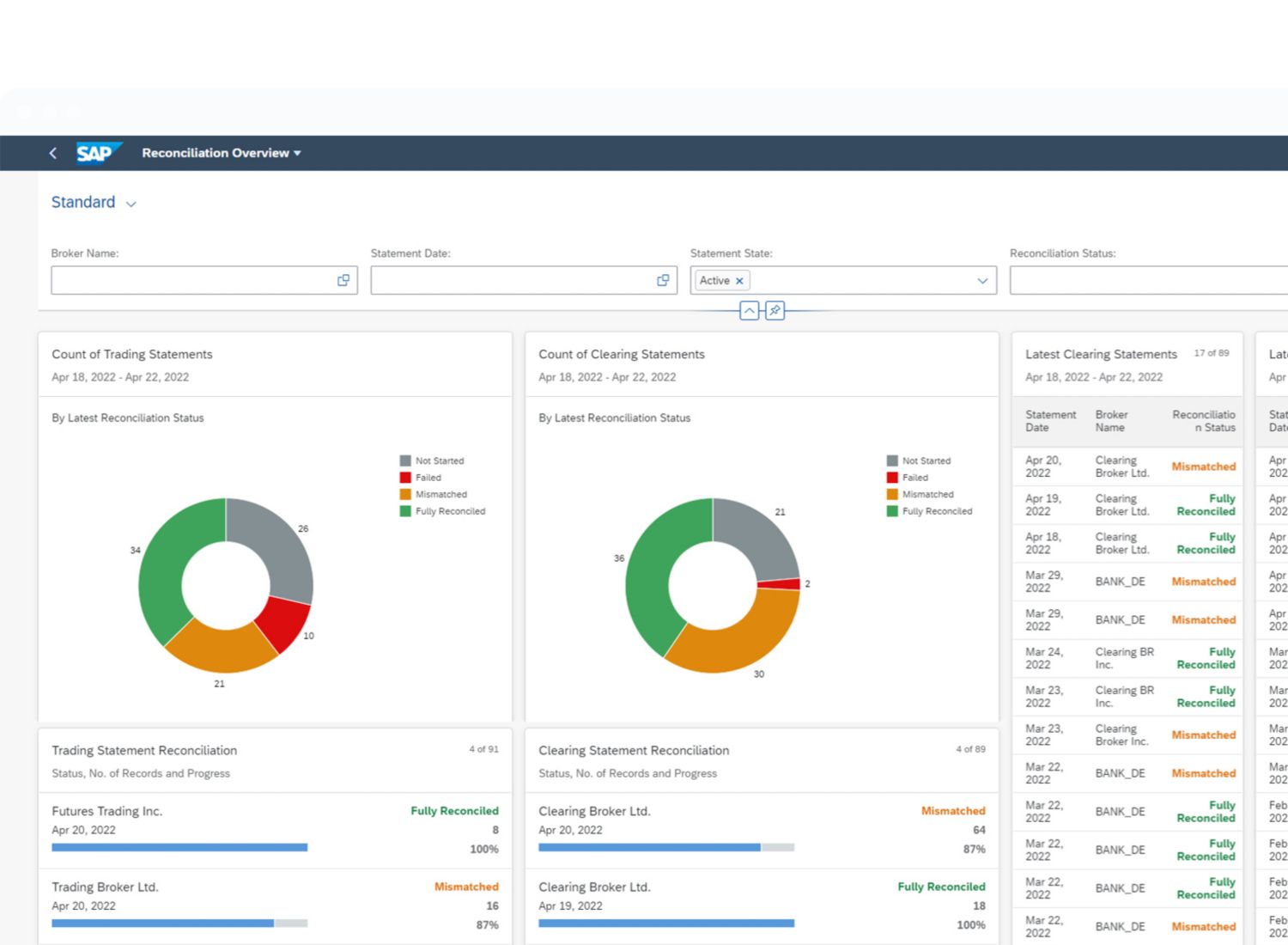This screenshot has width=1288, height=945.
Task: Click the Reconciliation Status input field
Action: tap(1147, 281)
